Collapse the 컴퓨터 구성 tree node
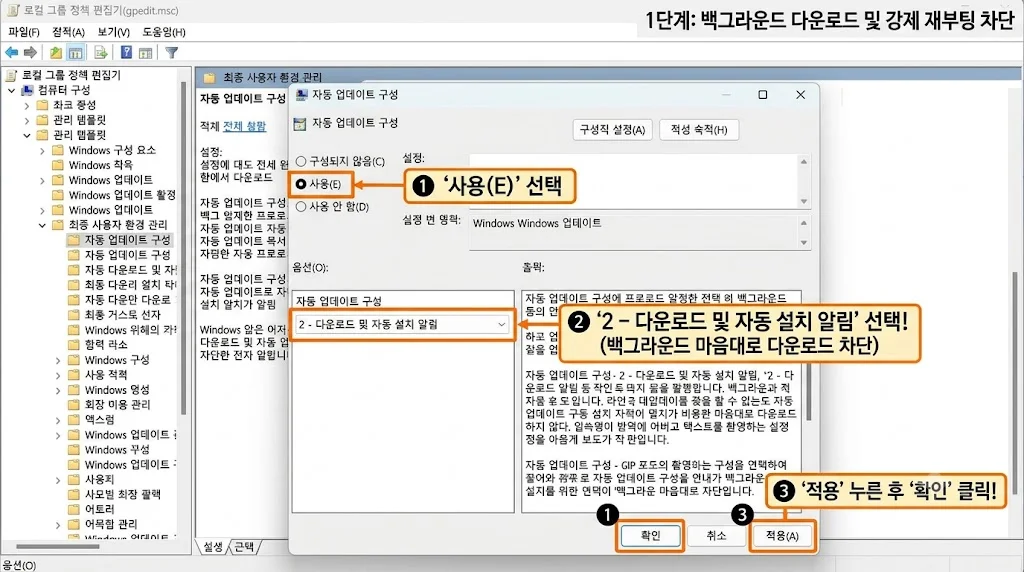1024x572 pixels. coord(12,90)
